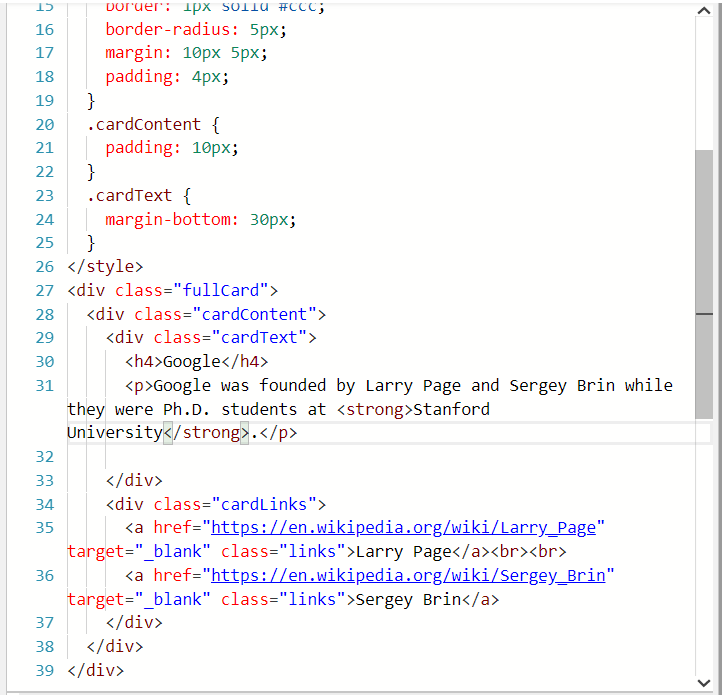Click the "cardContent" class value on line 28
This screenshot has height=695, width=722.
pos(254,315)
